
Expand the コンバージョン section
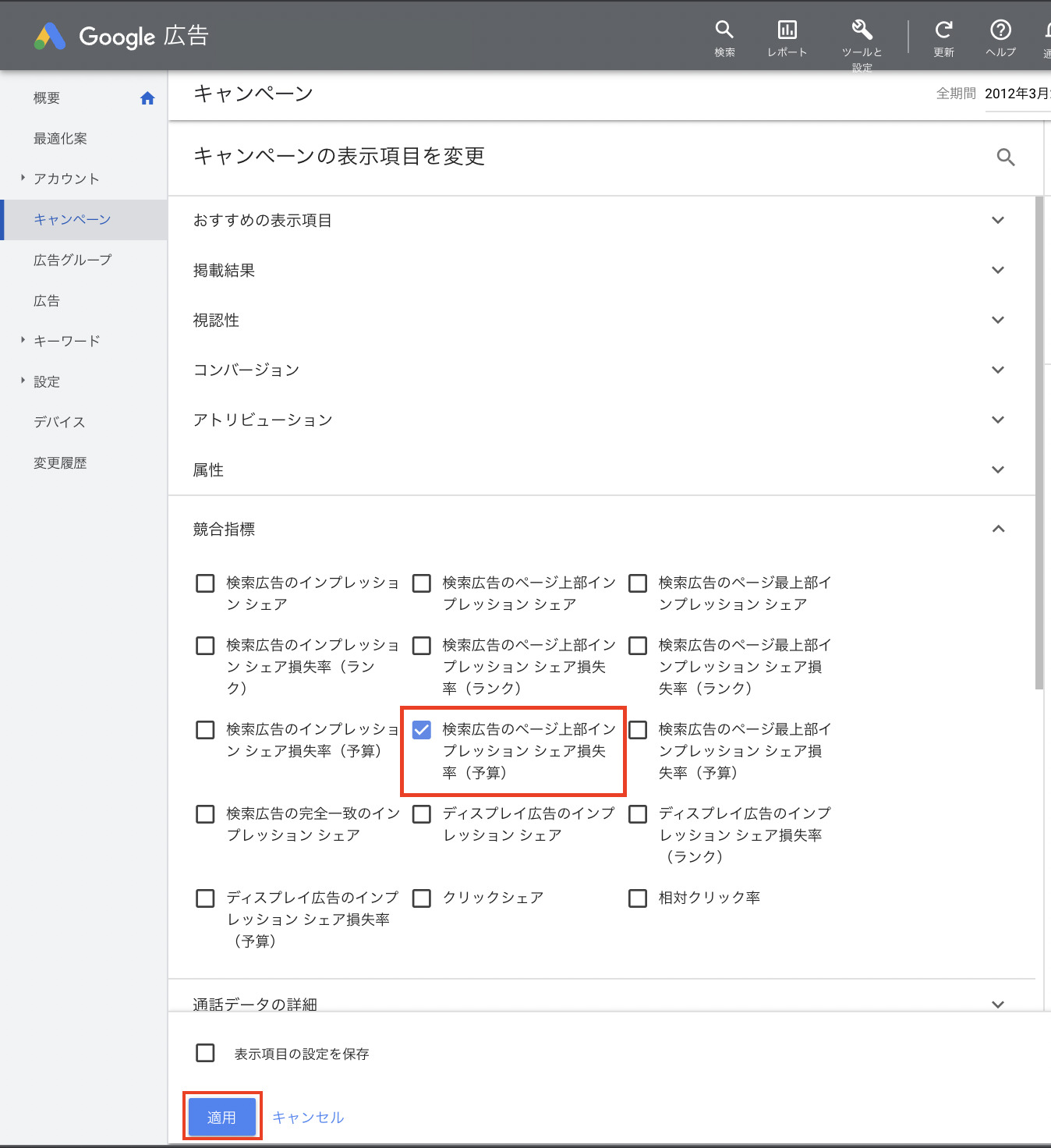coord(997,370)
